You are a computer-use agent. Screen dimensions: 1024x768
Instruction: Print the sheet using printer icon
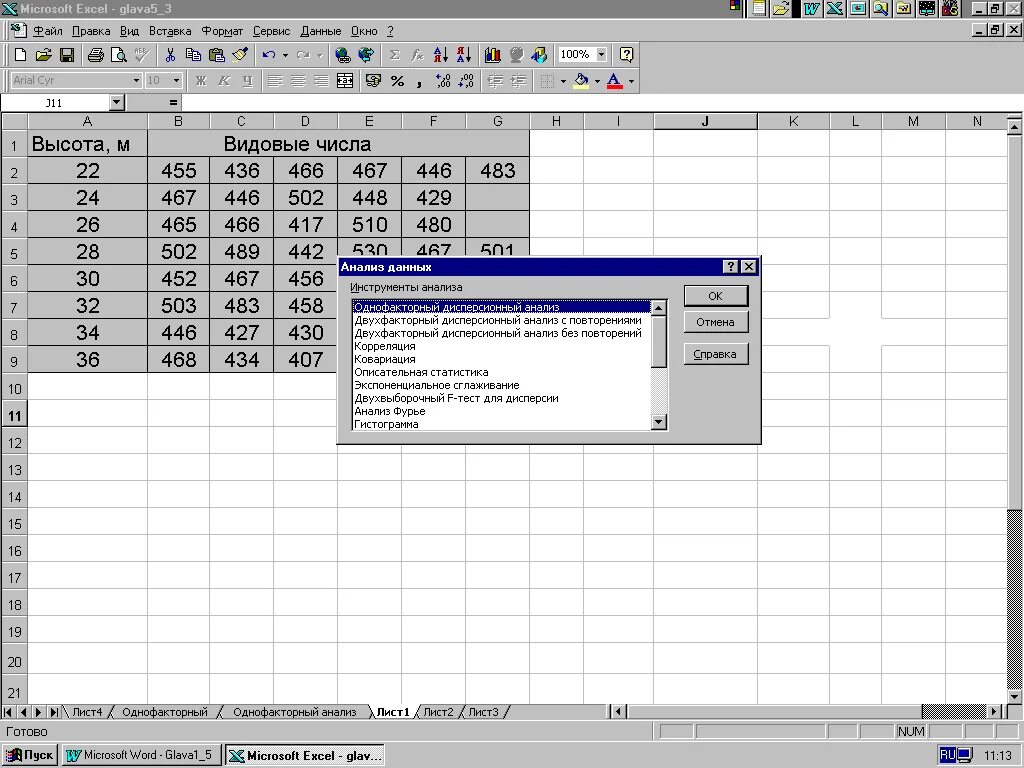96,55
